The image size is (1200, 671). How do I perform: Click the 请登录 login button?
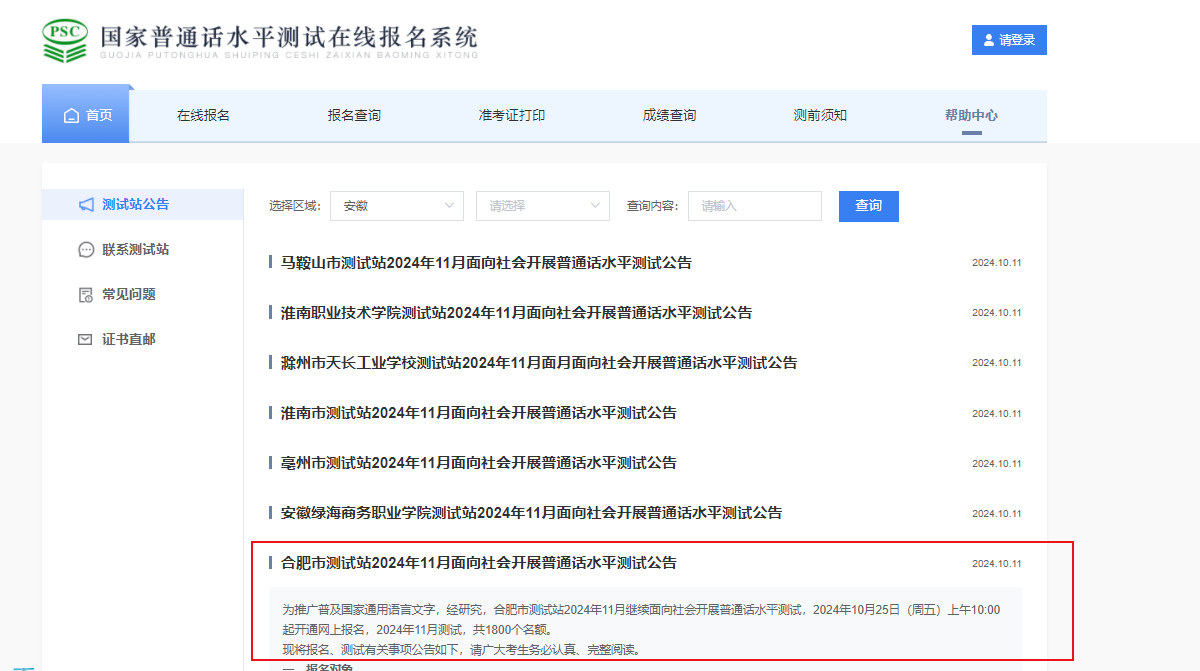click(1009, 41)
